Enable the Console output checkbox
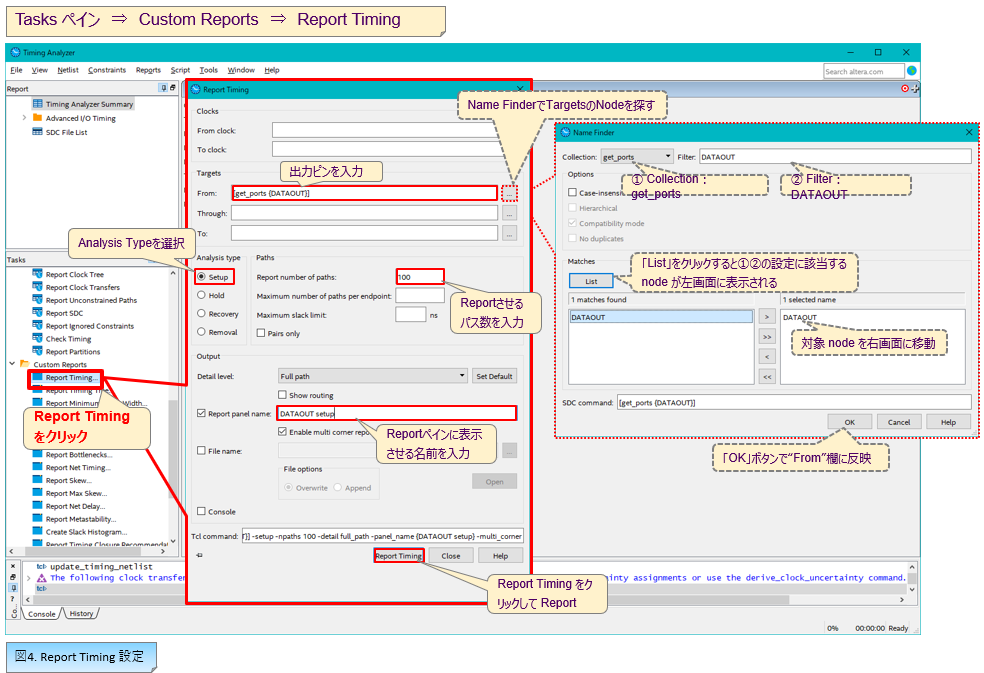The height and width of the screenshot is (673, 984). click(x=202, y=511)
